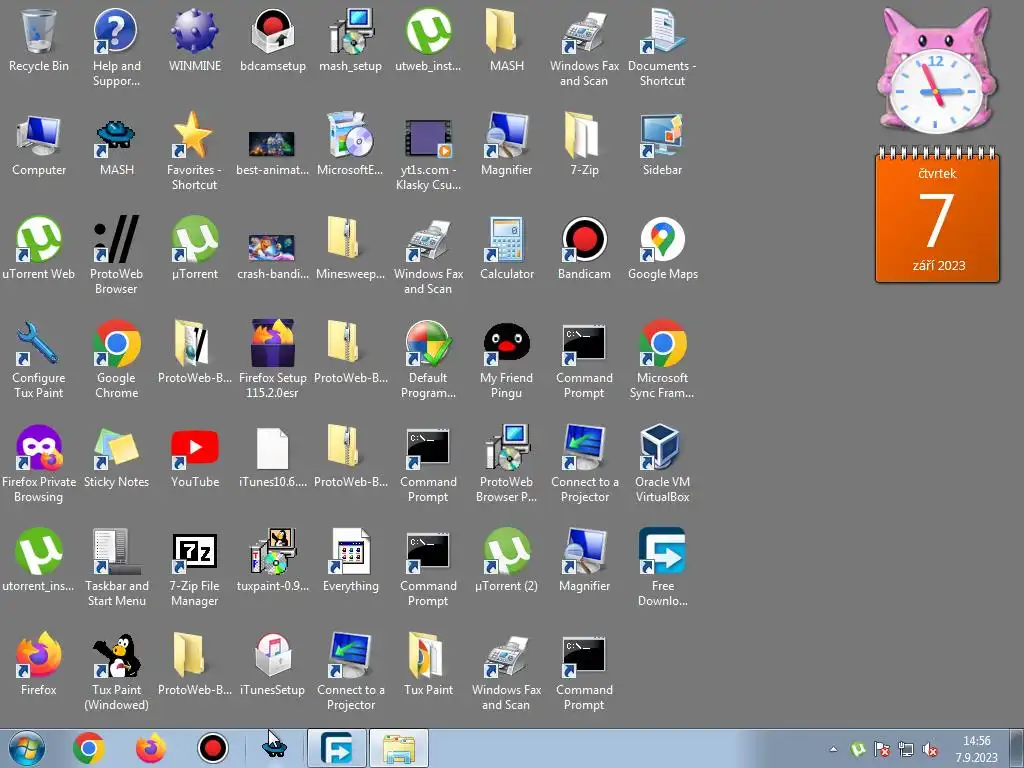This screenshot has width=1024, height=768.
Task: Select the Microsoft Sync Framework shortcut
Action: 662,343
